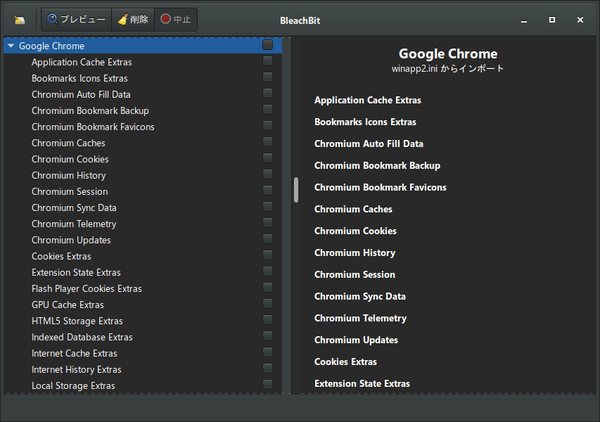Click bold 'Chromium Bookmark Favicons' in details pane
Viewport: 600px width, 422px height.
(380, 187)
